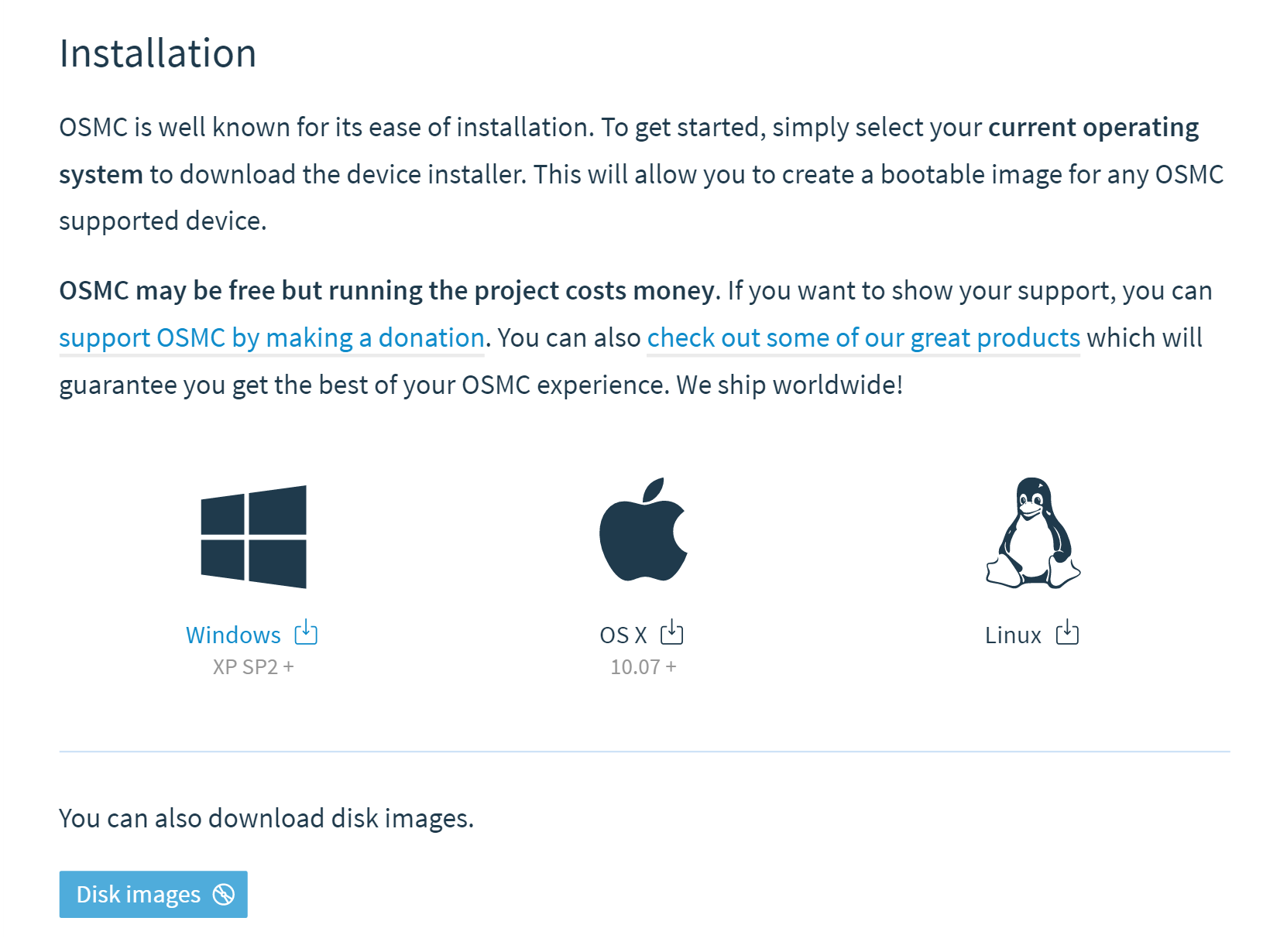The width and height of the screenshot is (1287, 952).
Task: Click bold 'OSMC may be free' sentence
Action: [387, 291]
